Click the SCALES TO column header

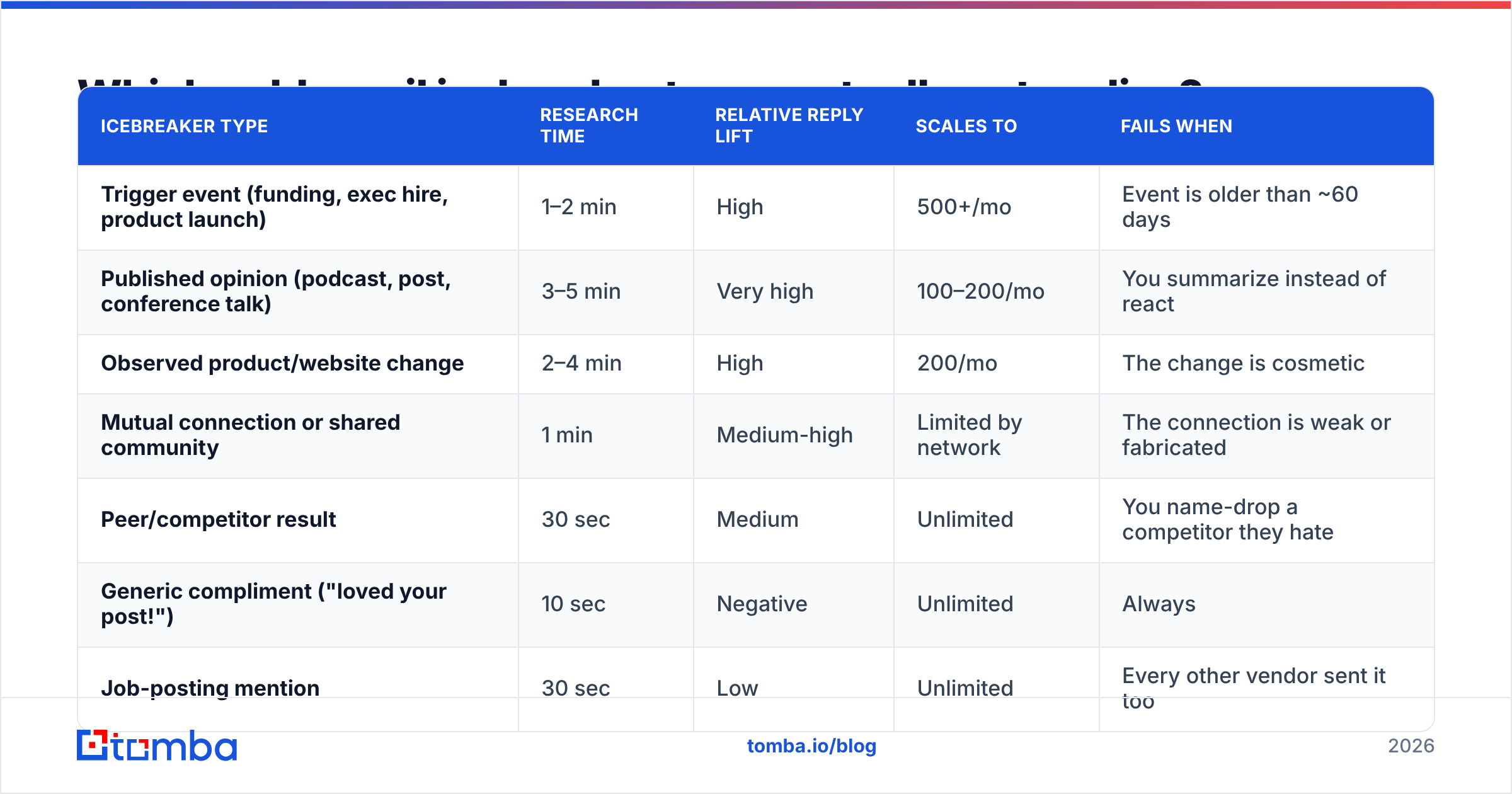point(966,126)
